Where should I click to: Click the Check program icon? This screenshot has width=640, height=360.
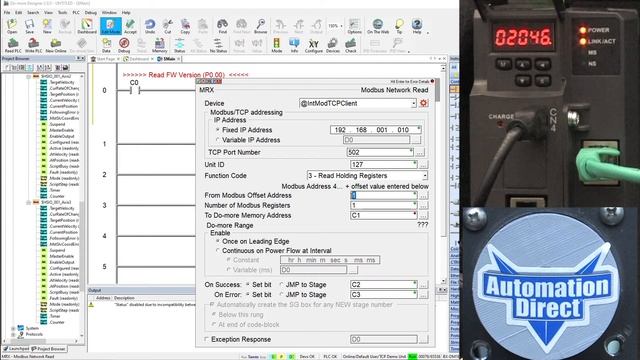(351, 45)
